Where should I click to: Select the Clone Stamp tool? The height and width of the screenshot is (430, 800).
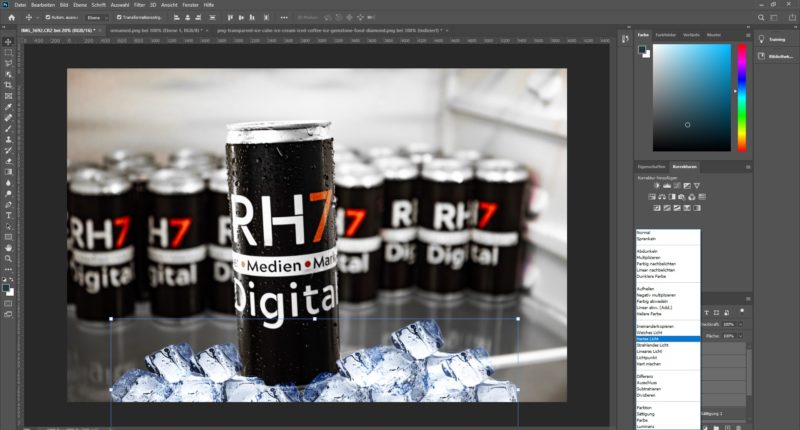tap(8, 139)
